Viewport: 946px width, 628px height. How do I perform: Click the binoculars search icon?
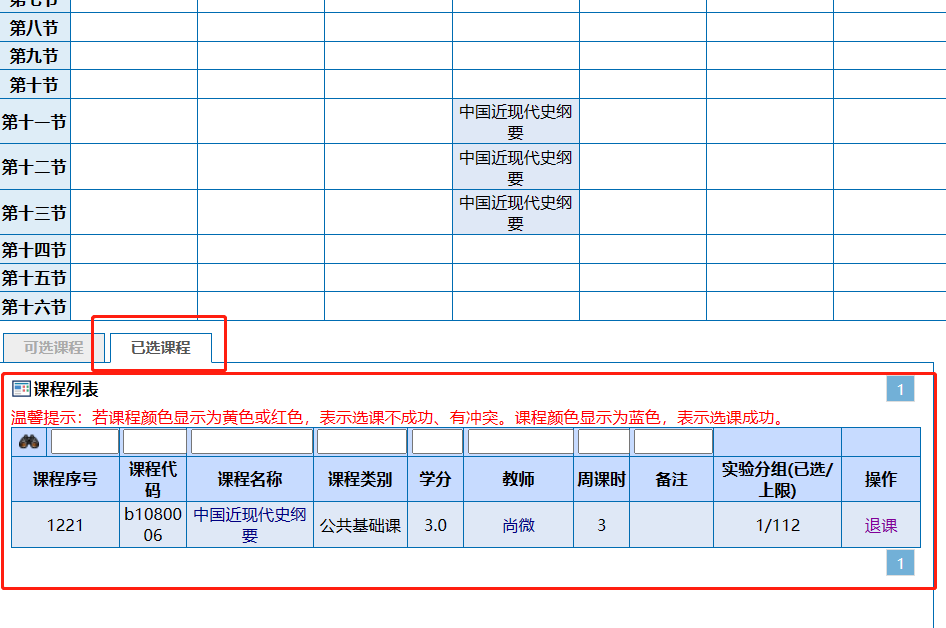pyautogui.click(x=29, y=442)
